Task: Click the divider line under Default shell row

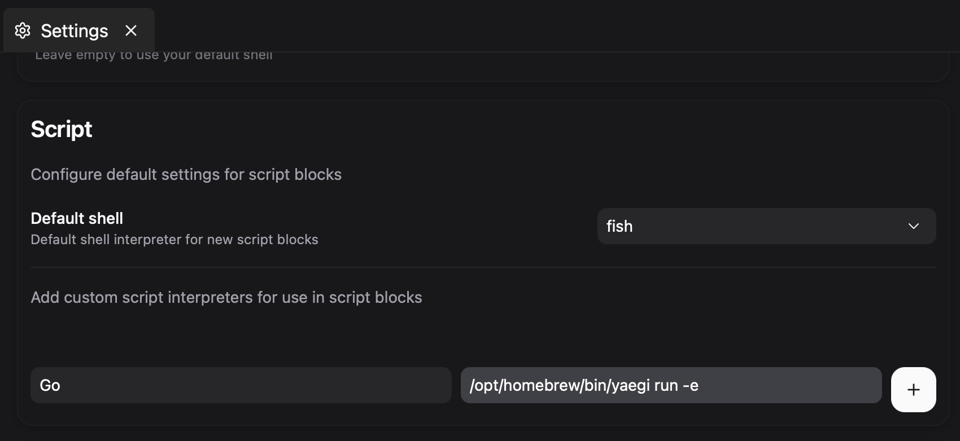Action: (483, 267)
